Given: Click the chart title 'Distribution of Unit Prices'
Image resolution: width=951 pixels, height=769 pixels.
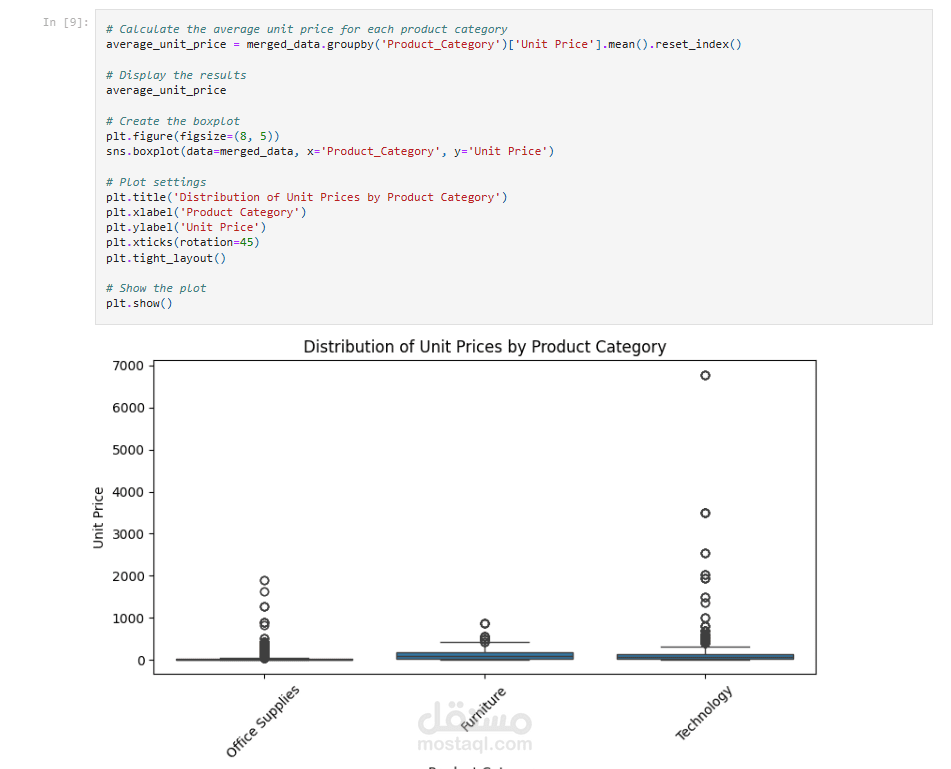Looking at the screenshot, I should 484,347.
